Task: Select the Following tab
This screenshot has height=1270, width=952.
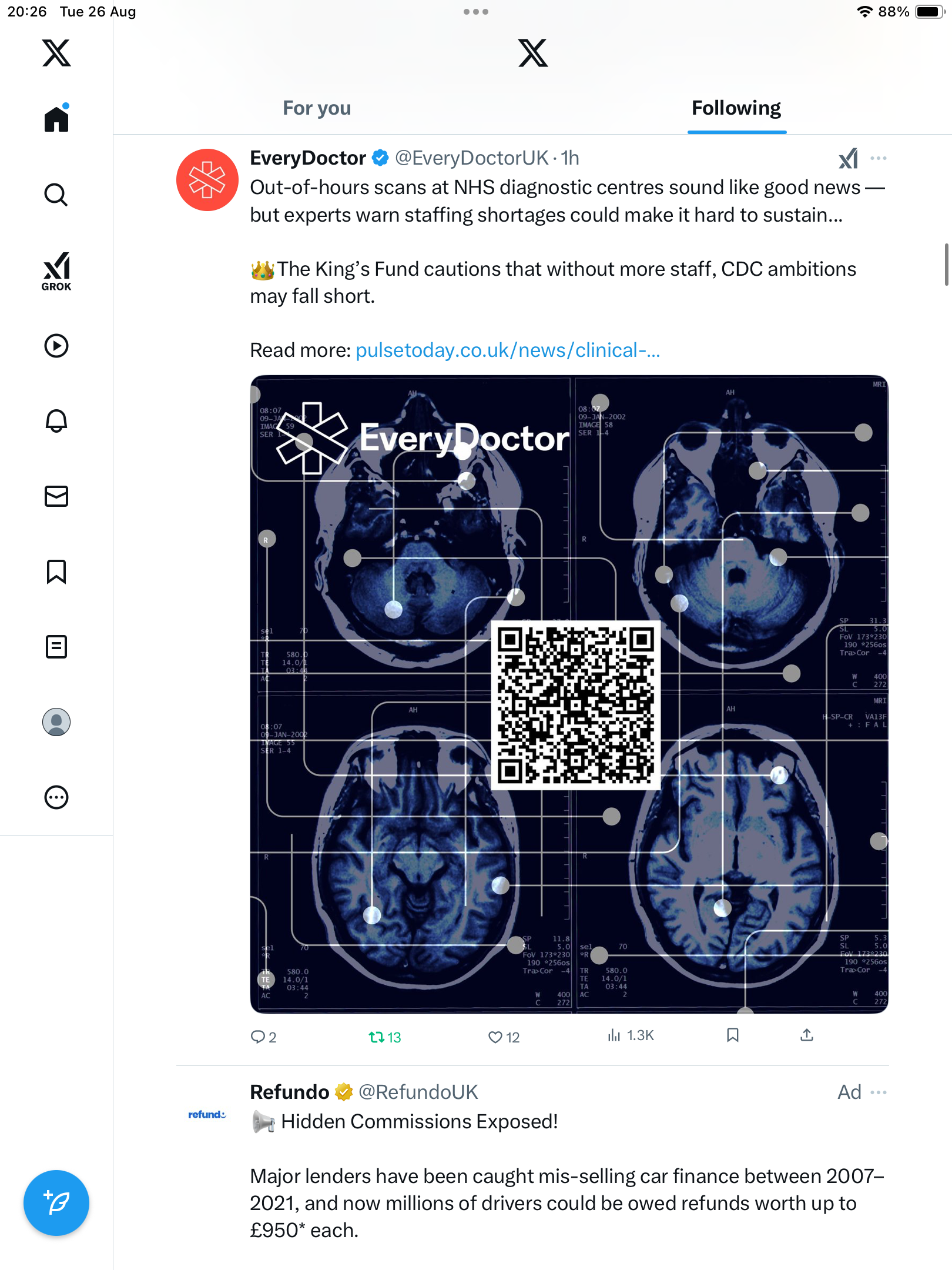Action: 736,108
